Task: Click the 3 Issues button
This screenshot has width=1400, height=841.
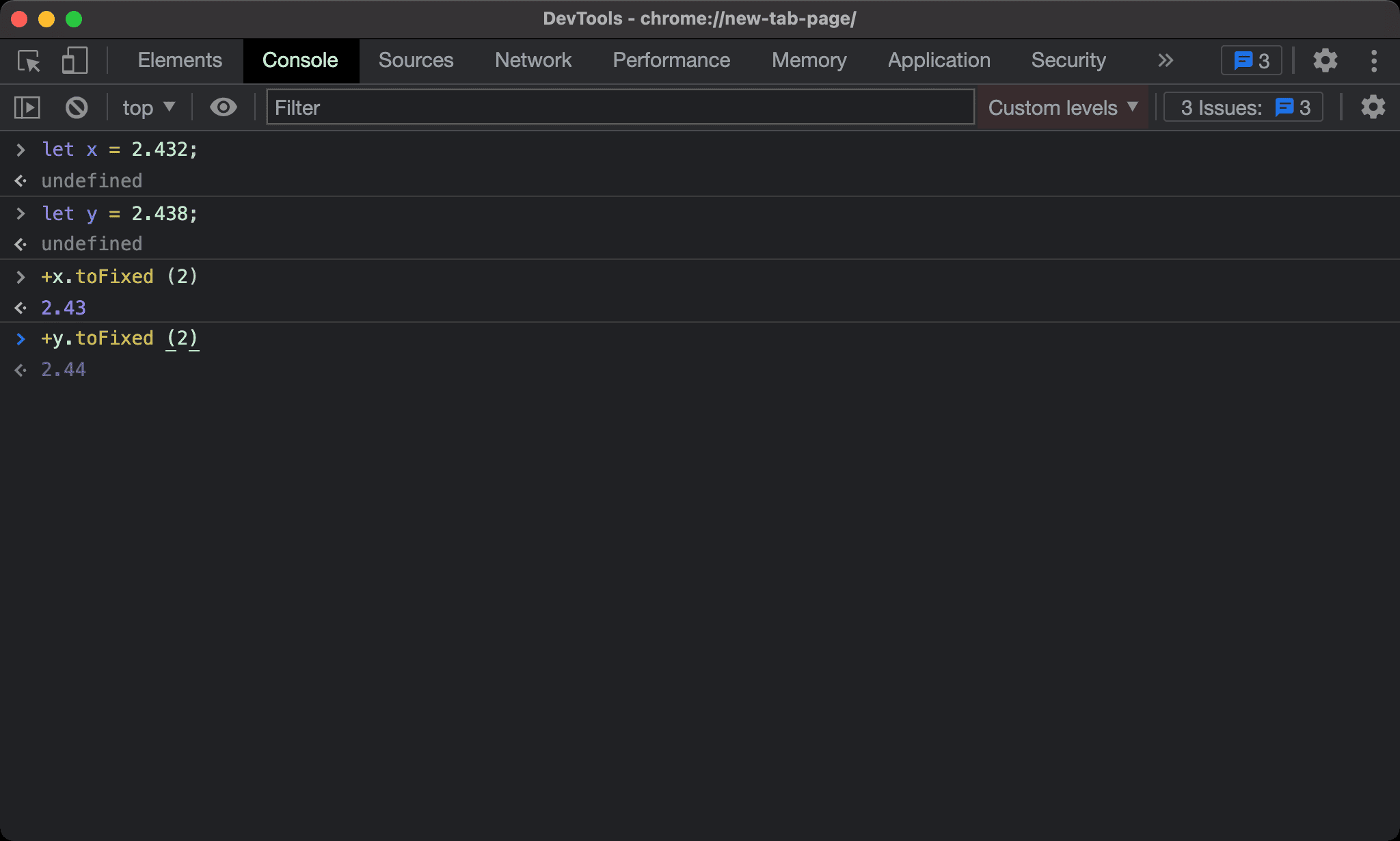Action: click(1243, 107)
